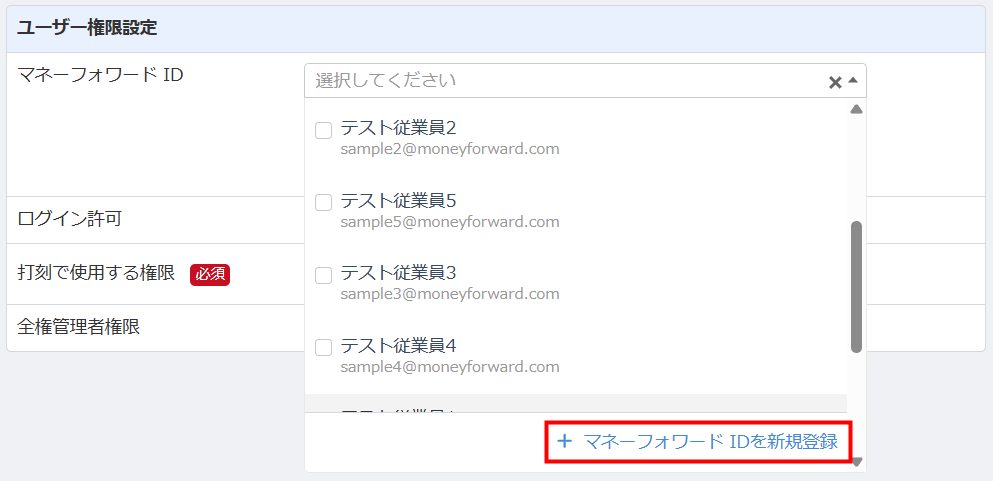Choose the テスト従業員2 name option
Viewport: 993px width, 481px height.
398,128
